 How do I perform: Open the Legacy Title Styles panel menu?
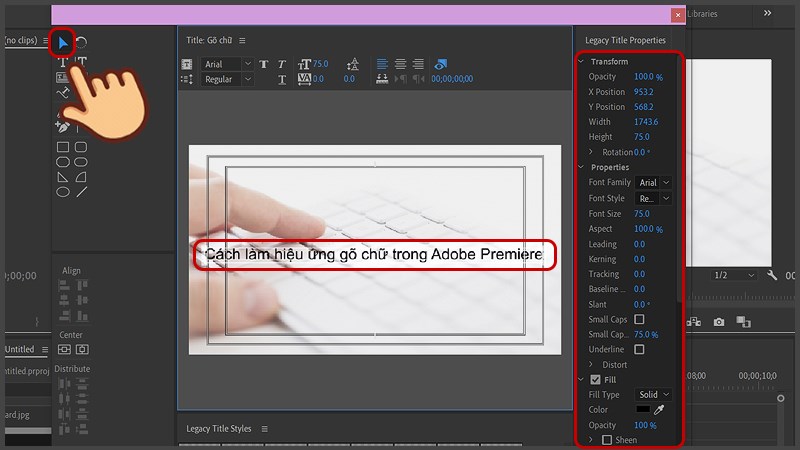[265, 429]
